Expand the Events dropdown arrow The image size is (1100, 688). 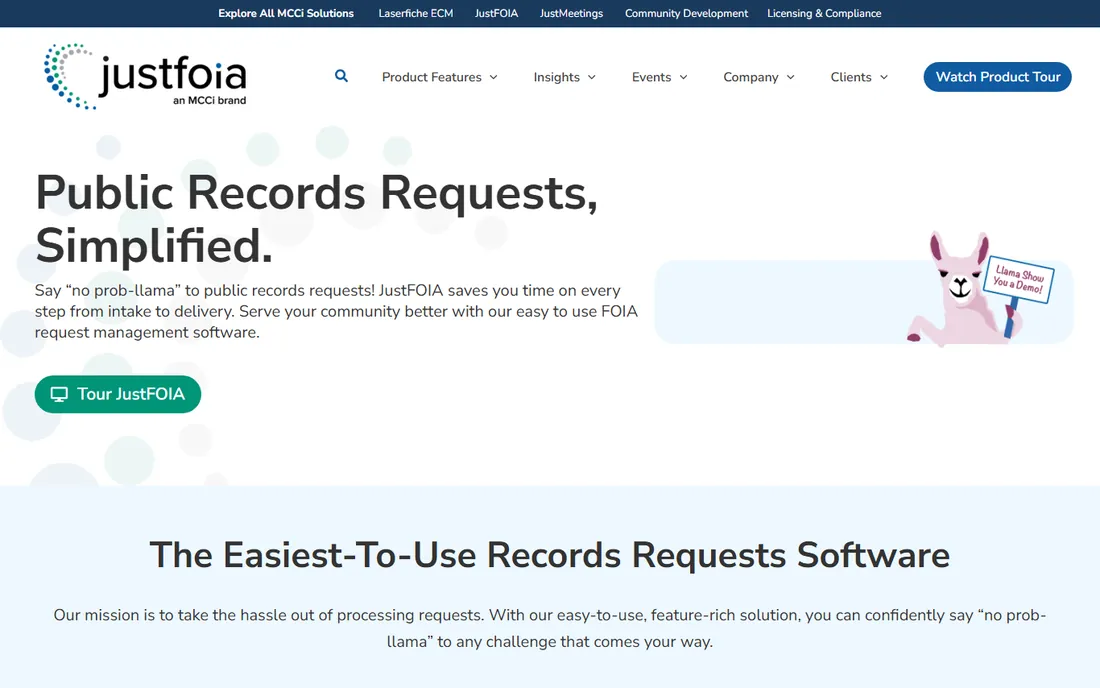(x=683, y=77)
